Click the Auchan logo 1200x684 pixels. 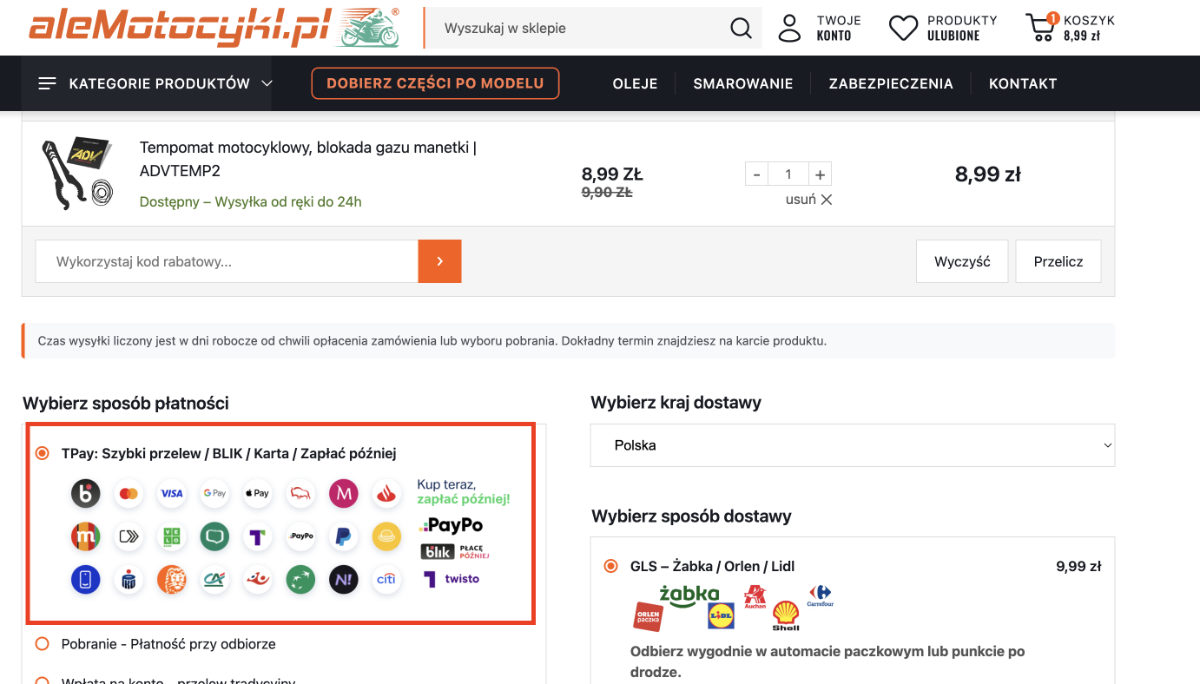[755, 598]
